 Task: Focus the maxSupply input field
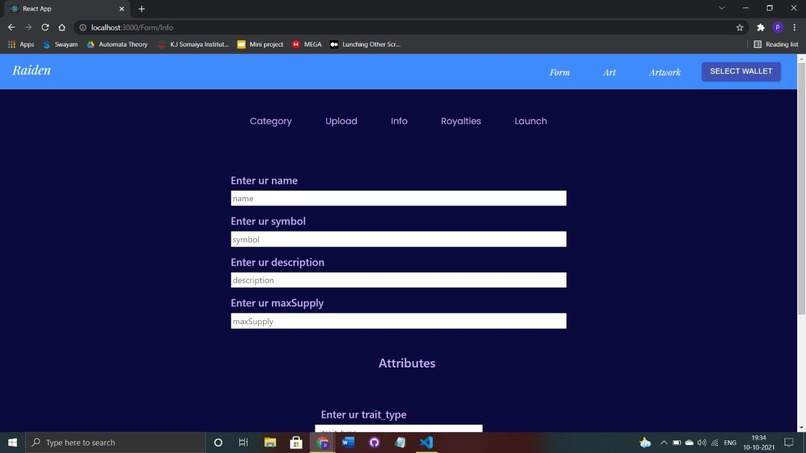pos(398,321)
